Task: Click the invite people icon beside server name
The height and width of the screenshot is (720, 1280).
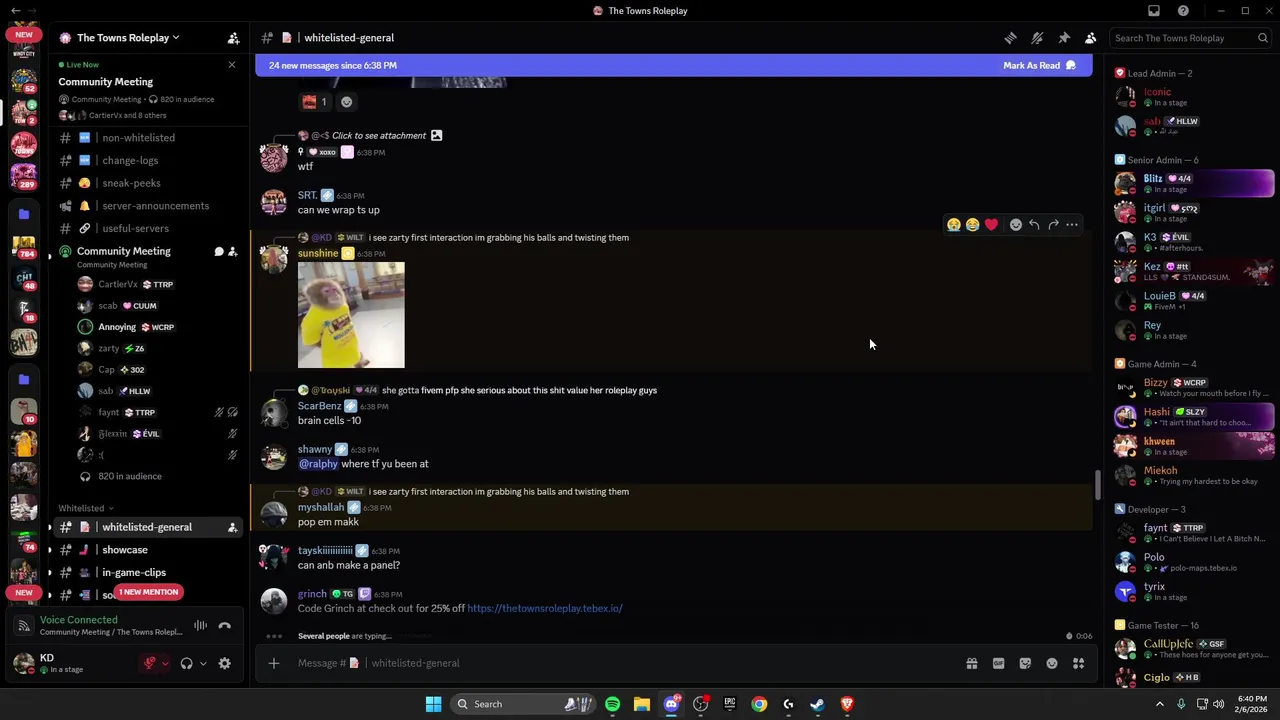Action: pyautogui.click(x=233, y=38)
